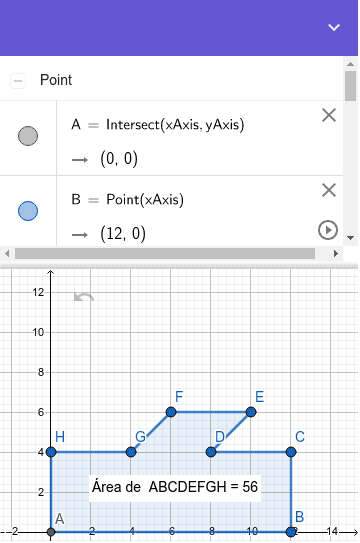Delete point A entry

coord(328,115)
